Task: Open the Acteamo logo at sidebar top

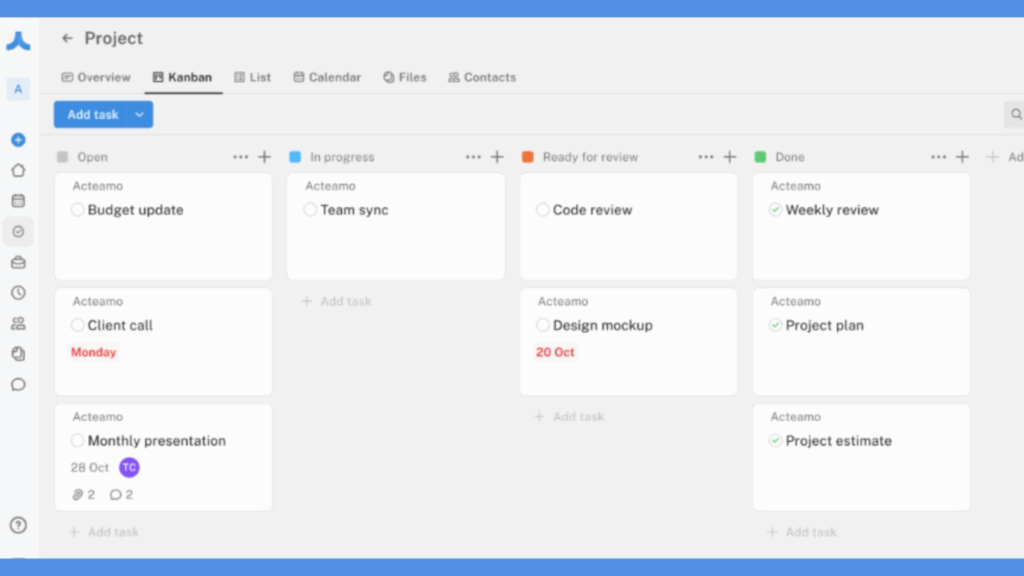Action: pos(18,41)
